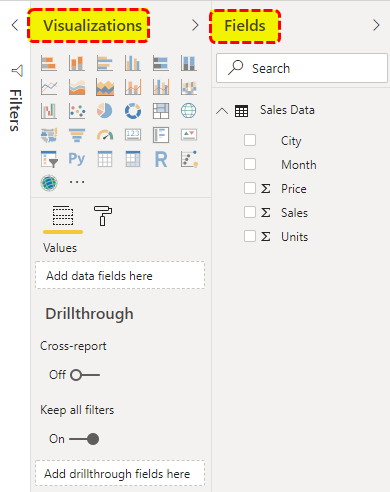Select the pie chart visualization
Screen dimensions: 390x492
(x=105, y=111)
